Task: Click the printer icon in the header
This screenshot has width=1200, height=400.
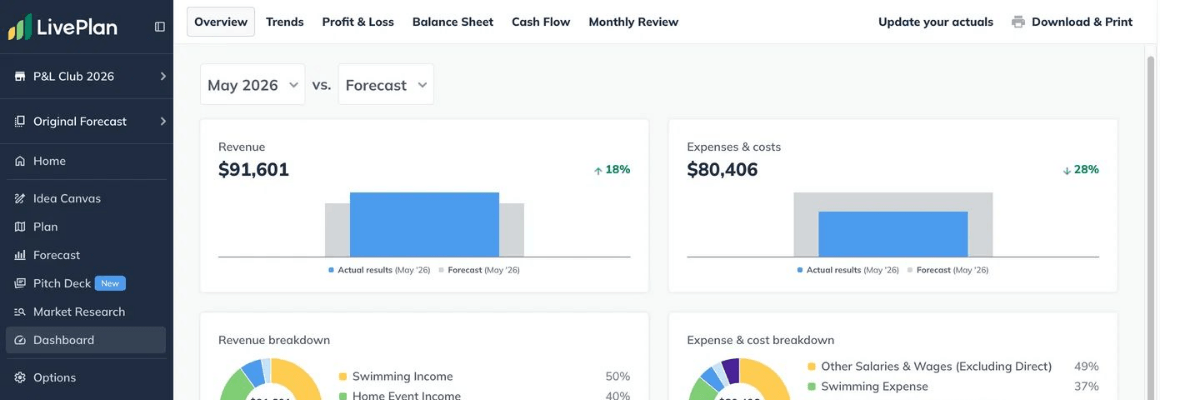Action: pos(1018,22)
